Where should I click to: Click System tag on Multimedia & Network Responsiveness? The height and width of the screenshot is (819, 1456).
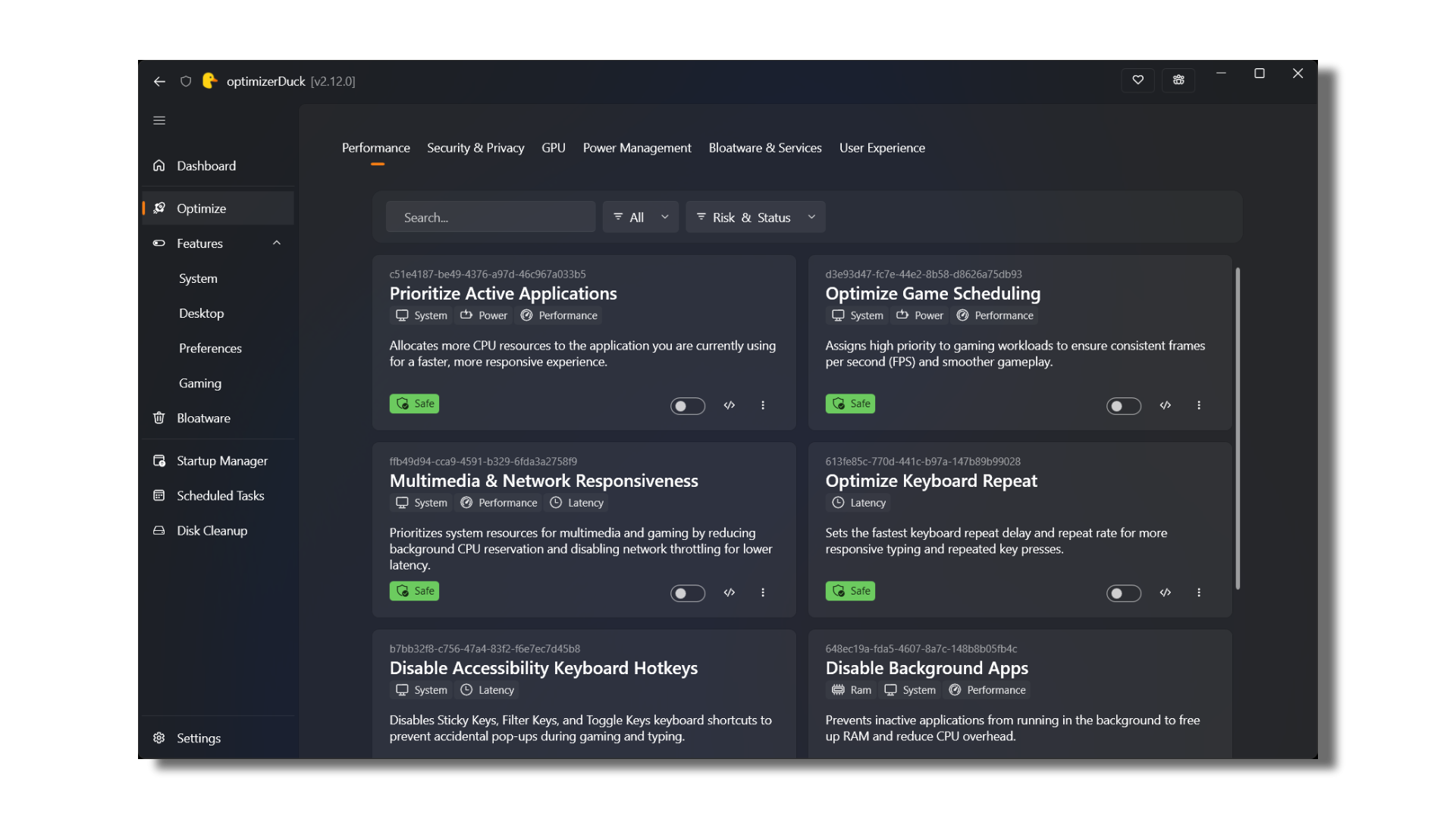(x=422, y=503)
